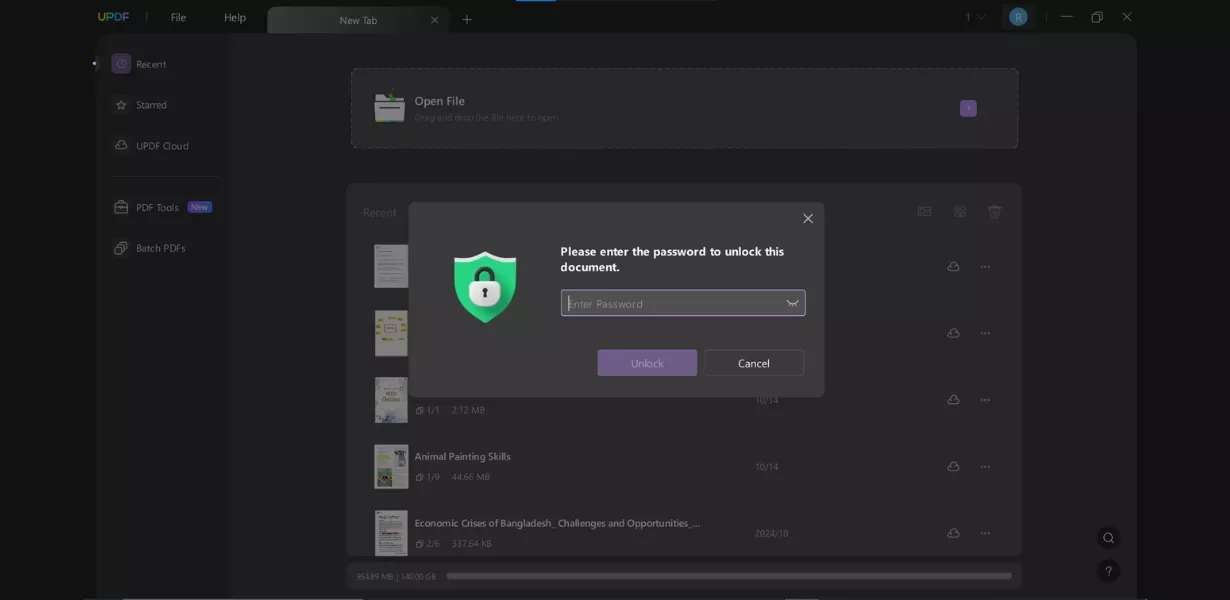Close the New Tab tab
Viewport: 1230px width, 600px height.
point(434,20)
